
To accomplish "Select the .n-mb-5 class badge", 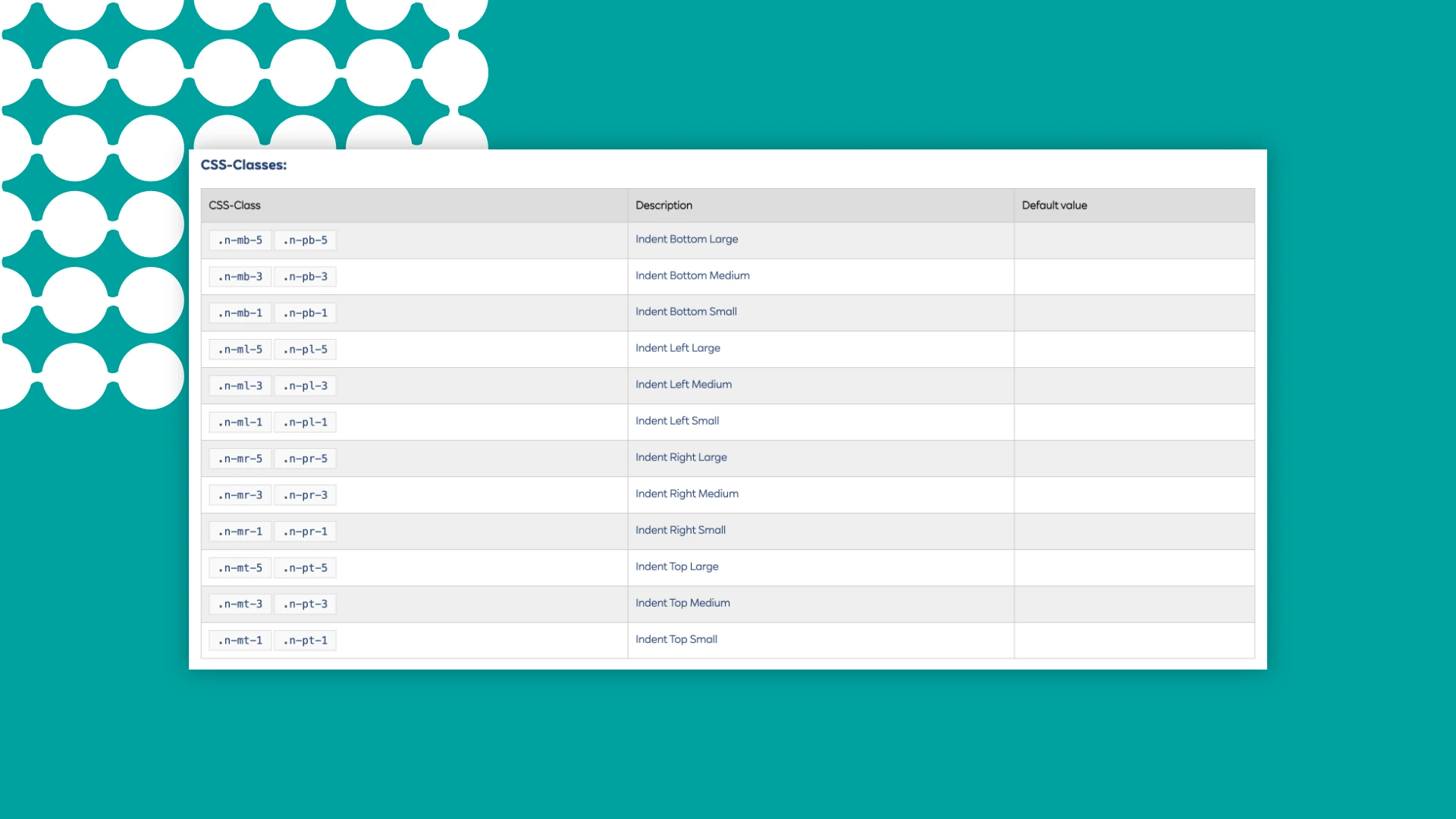I will tap(240, 240).
